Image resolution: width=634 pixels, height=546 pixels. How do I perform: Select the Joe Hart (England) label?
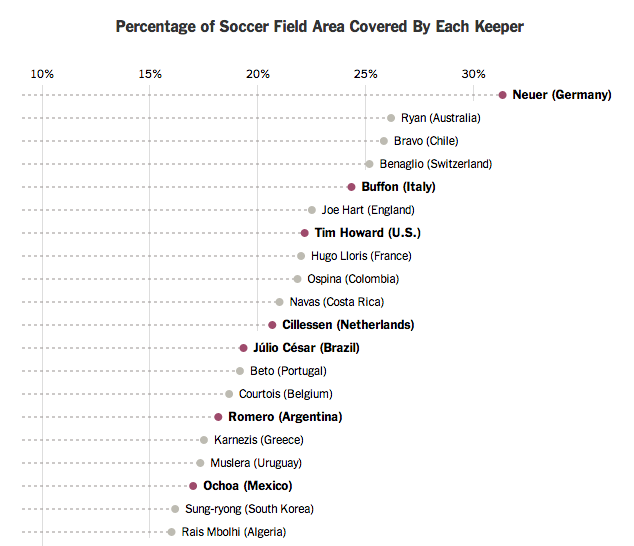(368, 210)
